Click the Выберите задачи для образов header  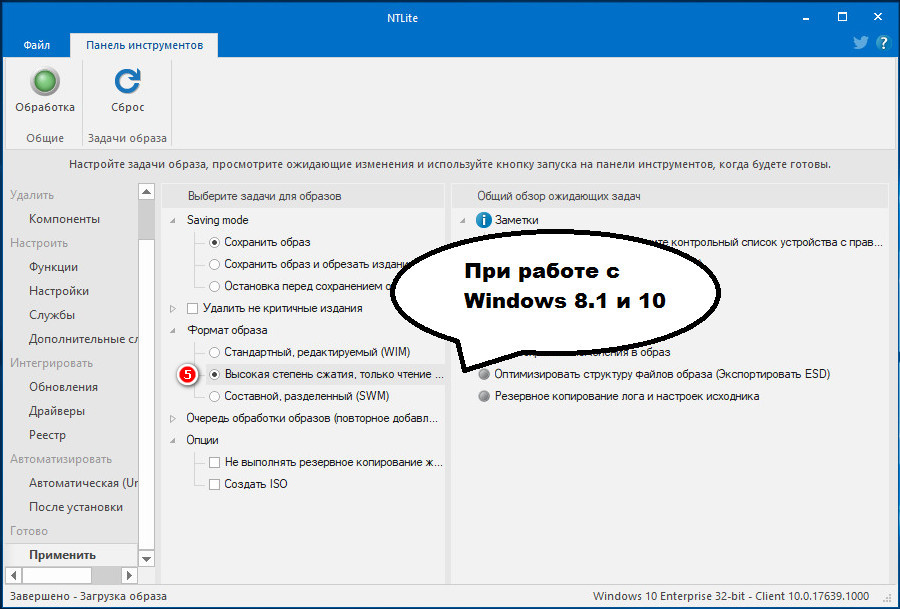coord(303,196)
